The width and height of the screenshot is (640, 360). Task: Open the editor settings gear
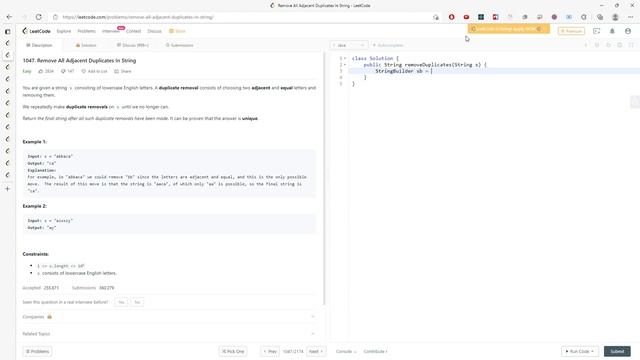pyautogui.click(x=620, y=45)
